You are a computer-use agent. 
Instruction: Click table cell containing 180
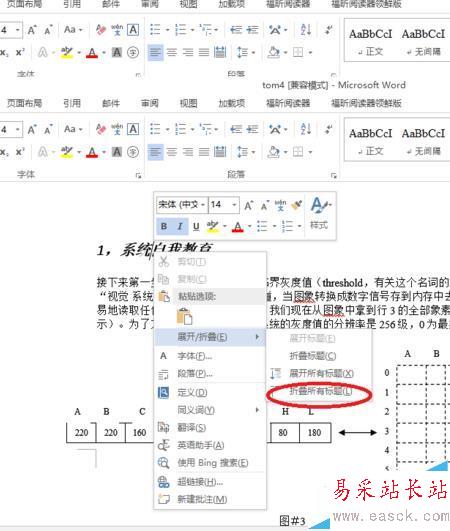(x=315, y=432)
